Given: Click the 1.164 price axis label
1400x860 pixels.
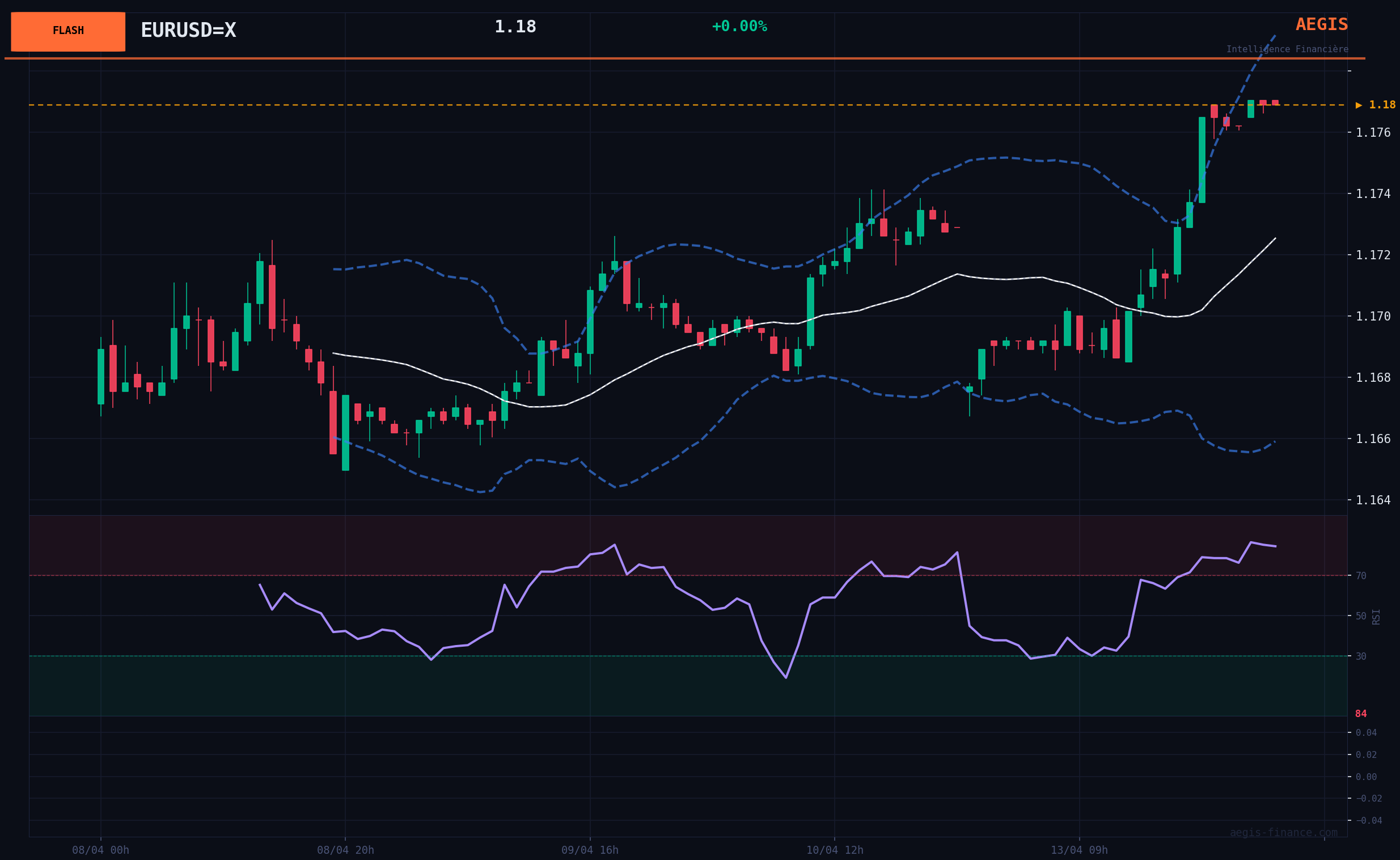Looking at the screenshot, I should pyautogui.click(x=1373, y=500).
